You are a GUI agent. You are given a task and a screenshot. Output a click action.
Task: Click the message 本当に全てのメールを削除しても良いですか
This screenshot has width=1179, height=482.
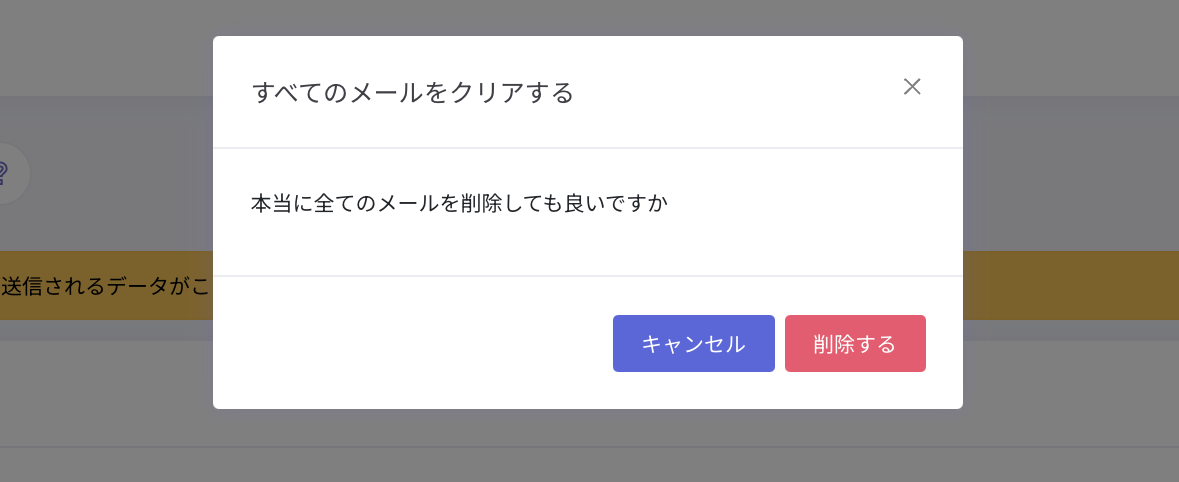point(459,203)
